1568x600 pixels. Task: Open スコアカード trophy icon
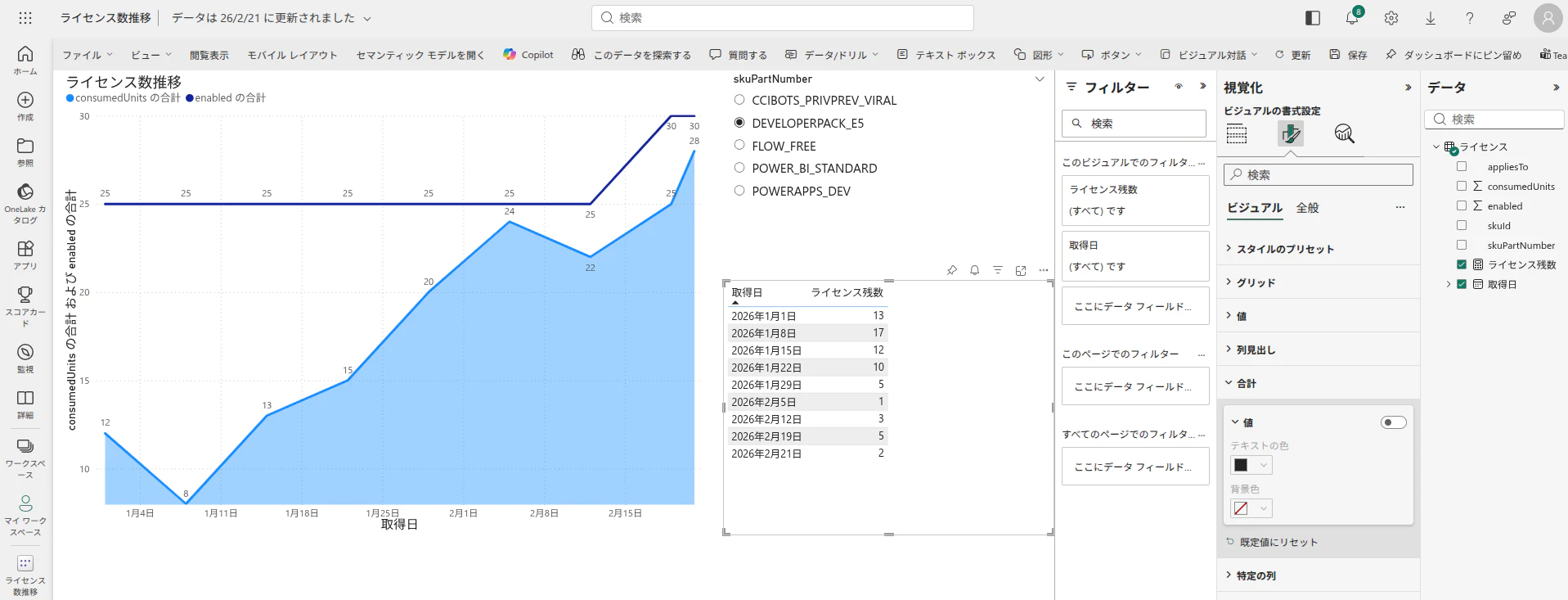pos(25,305)
